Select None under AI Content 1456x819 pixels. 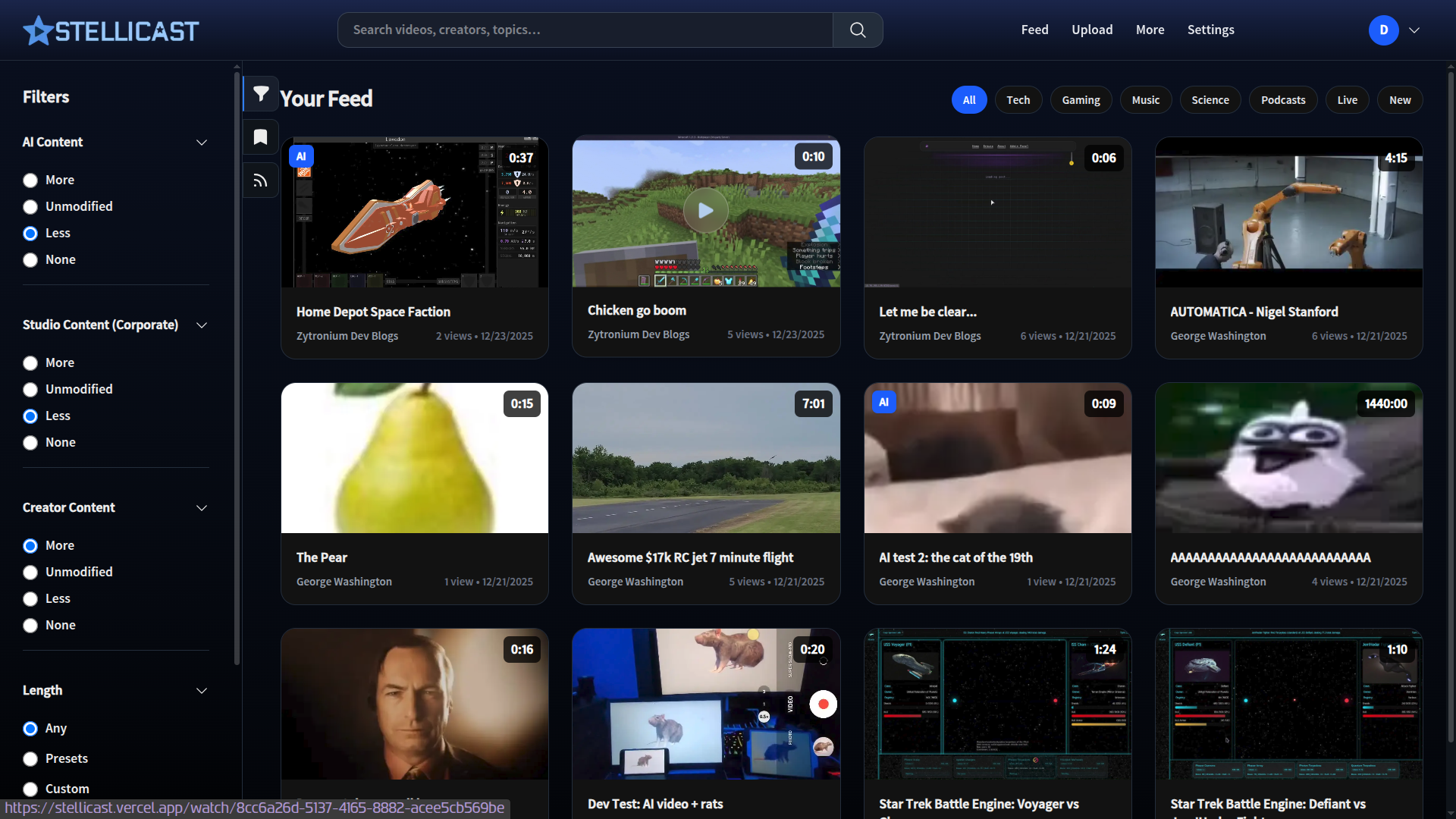[30, 260]
